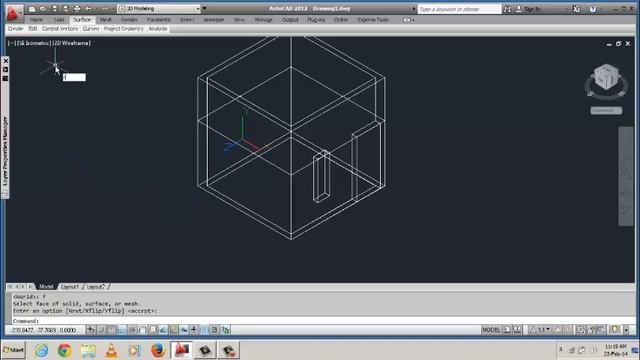Close the Layer Properties Manager palette
640x360 pixels.
click(6, 61)
